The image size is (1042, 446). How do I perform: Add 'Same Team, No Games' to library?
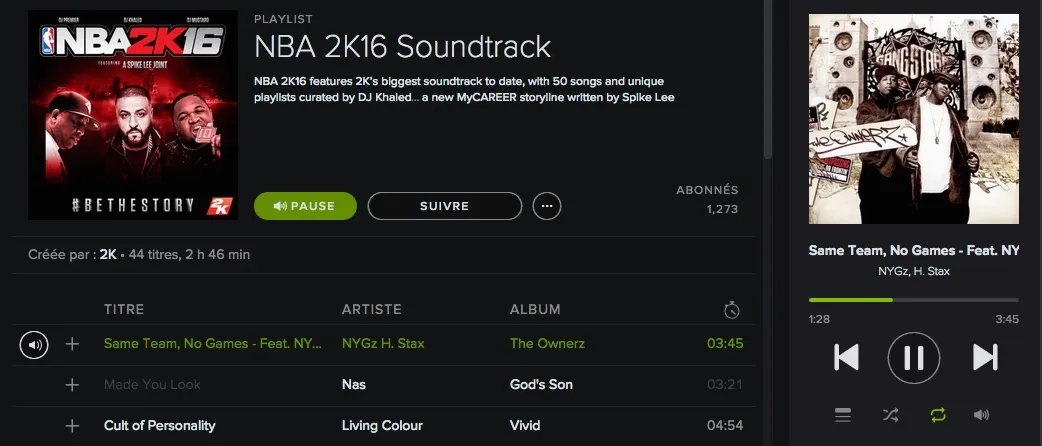tap(72, 344)
